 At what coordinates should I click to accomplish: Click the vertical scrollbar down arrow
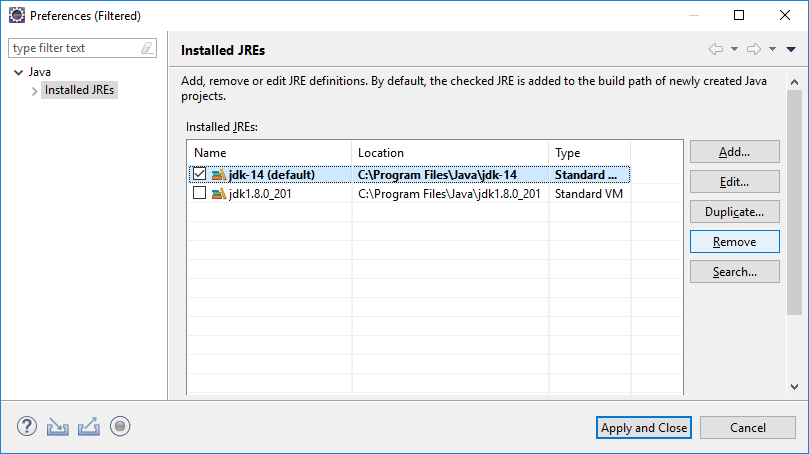tap(795, 386)
